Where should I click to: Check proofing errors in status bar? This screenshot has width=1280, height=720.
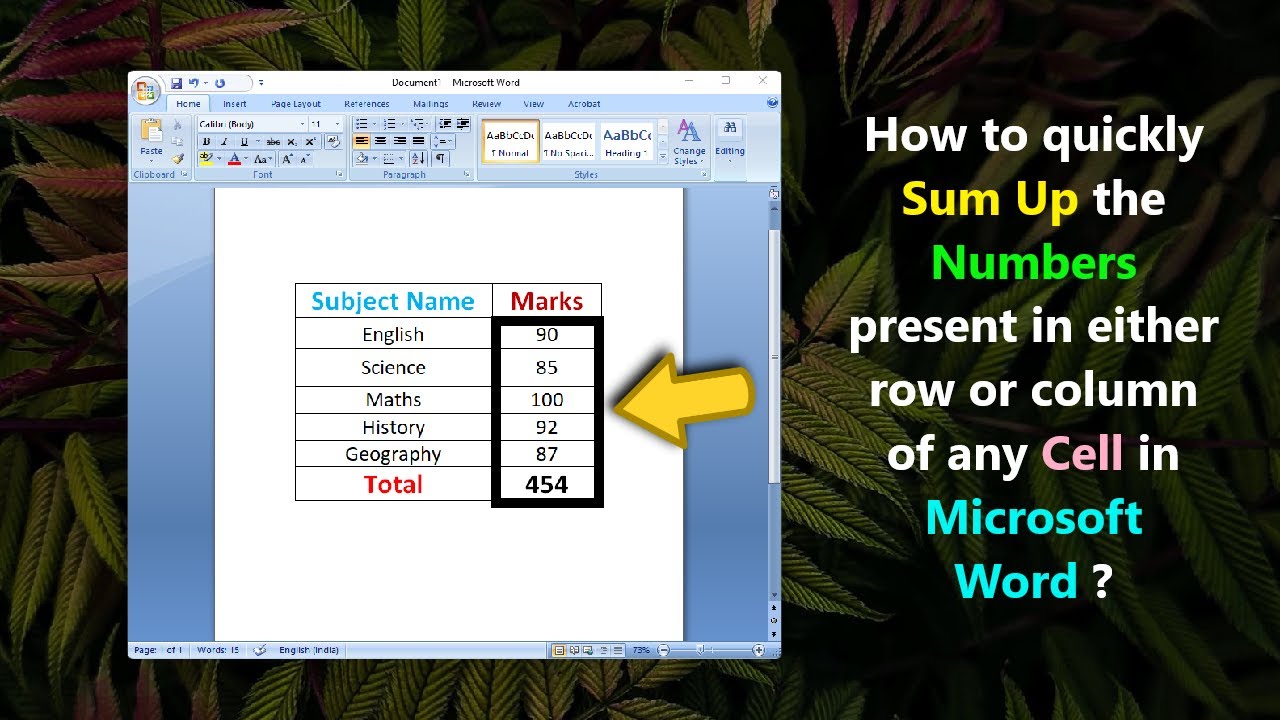260,650
